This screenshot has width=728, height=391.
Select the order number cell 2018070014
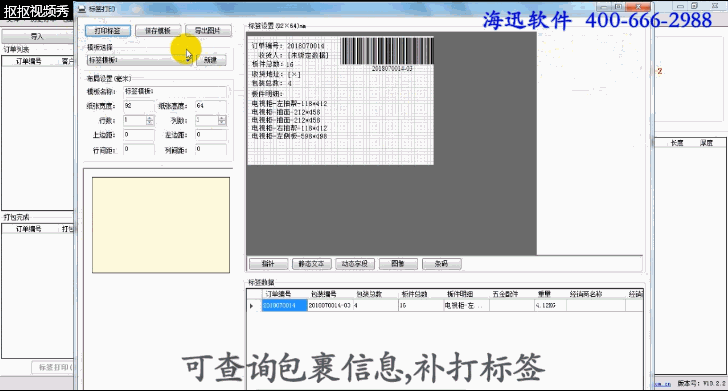click(285, 306)
